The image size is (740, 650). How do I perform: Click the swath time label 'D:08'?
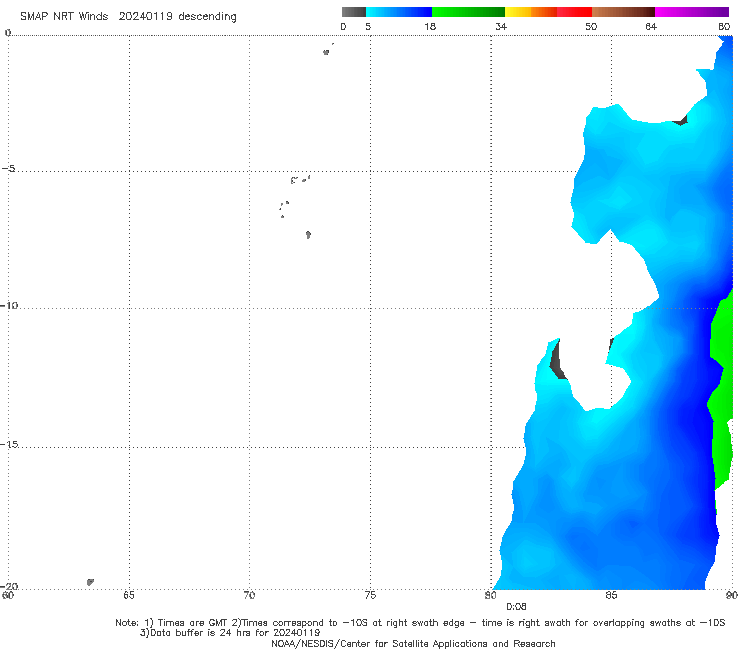click(x=516, y=607)
